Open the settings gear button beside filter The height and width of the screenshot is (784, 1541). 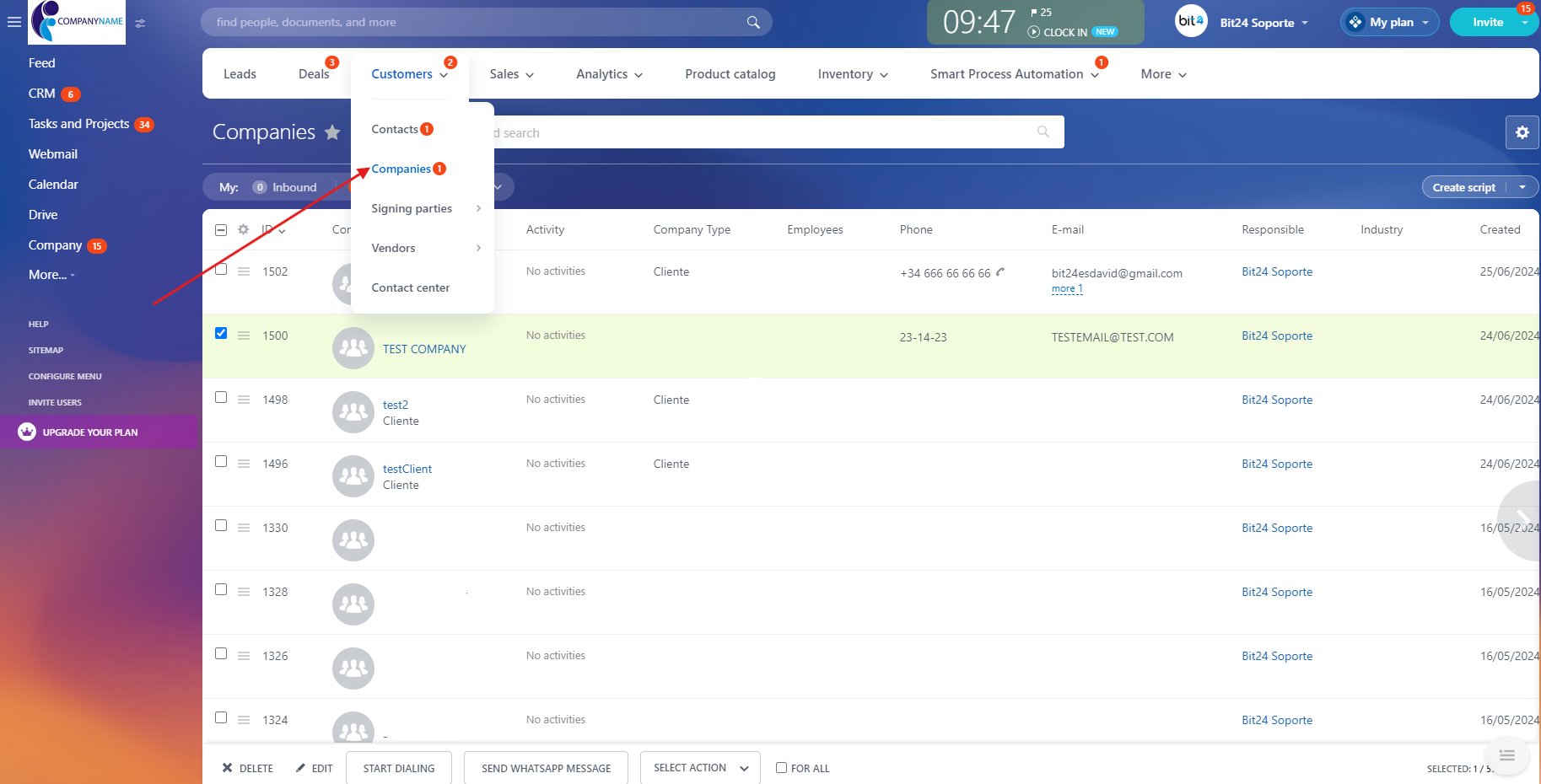point(1522,132)
